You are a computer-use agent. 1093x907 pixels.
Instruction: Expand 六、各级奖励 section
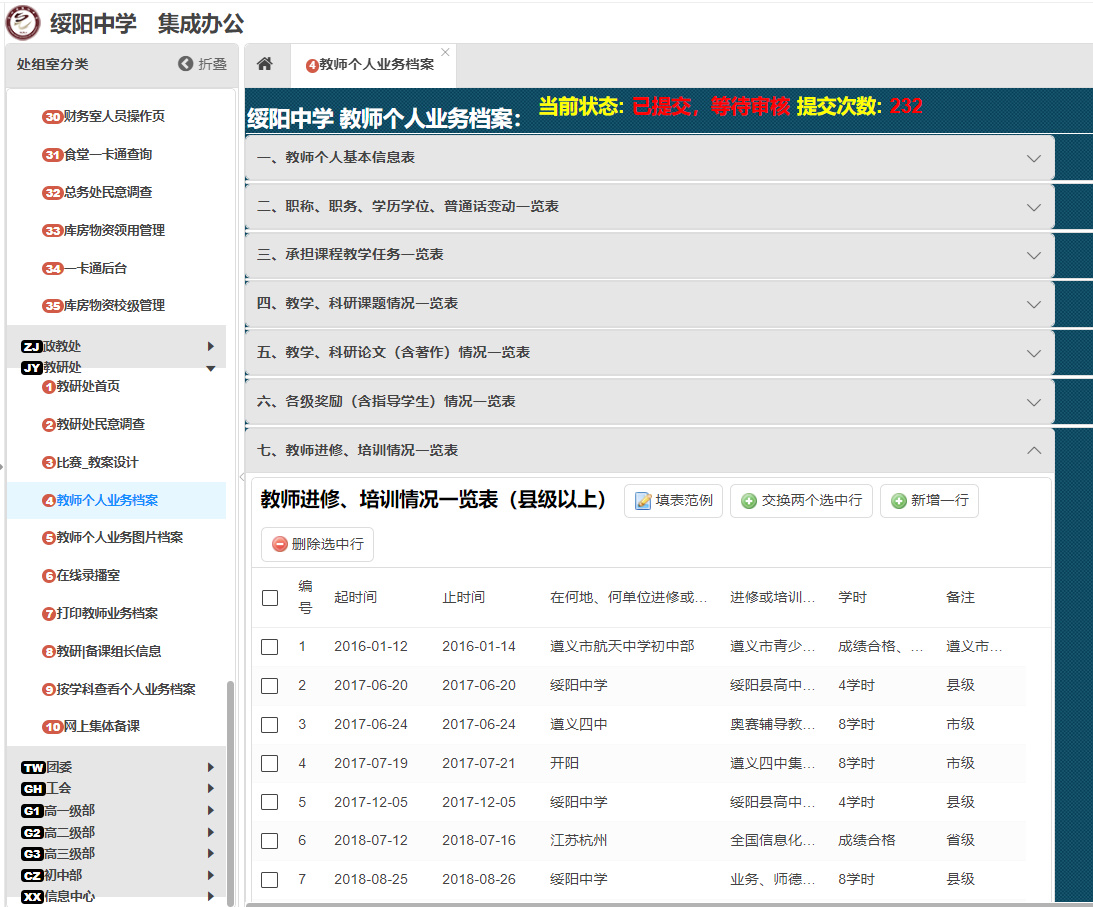(x=649, y=402)
